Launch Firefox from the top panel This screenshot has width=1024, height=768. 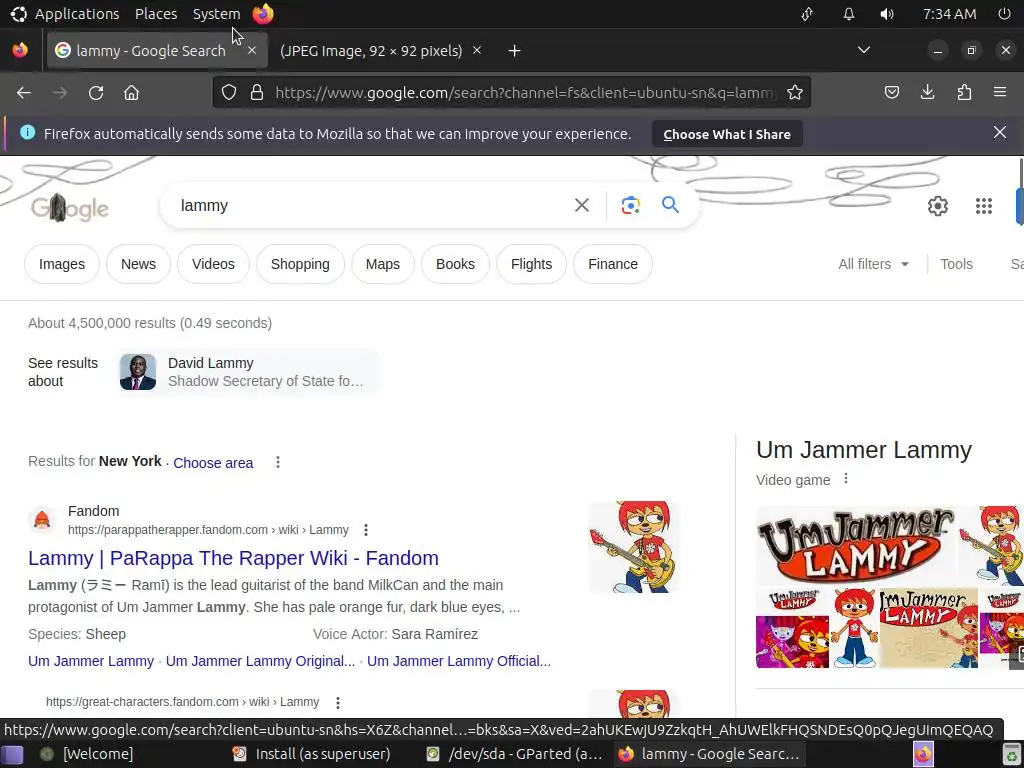pyautogui.click(x=263, y=14)
